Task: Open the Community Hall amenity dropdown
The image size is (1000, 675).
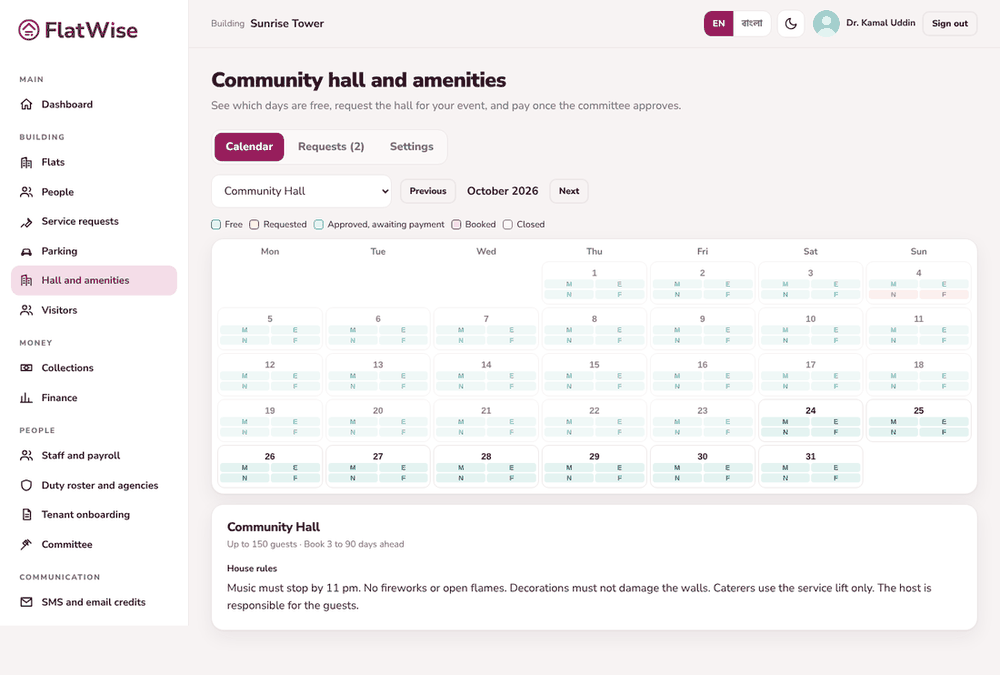Action: (302, 191)
